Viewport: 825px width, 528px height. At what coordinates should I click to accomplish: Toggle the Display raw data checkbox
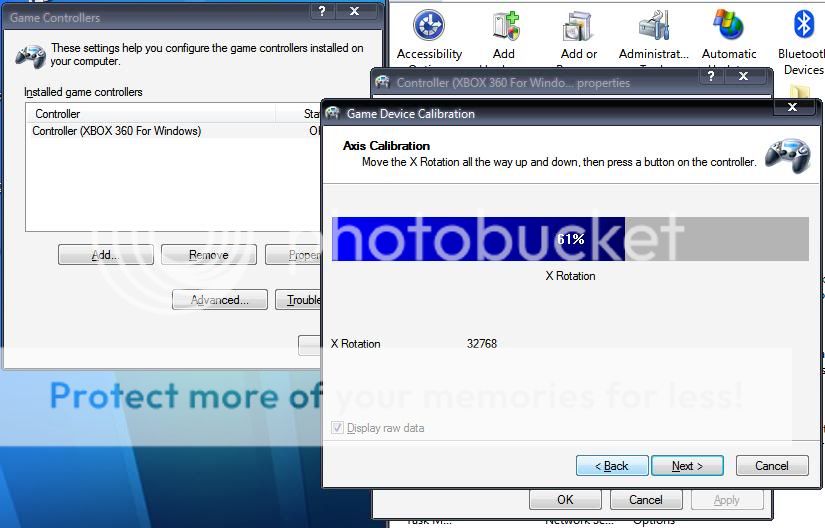(337, 428)
